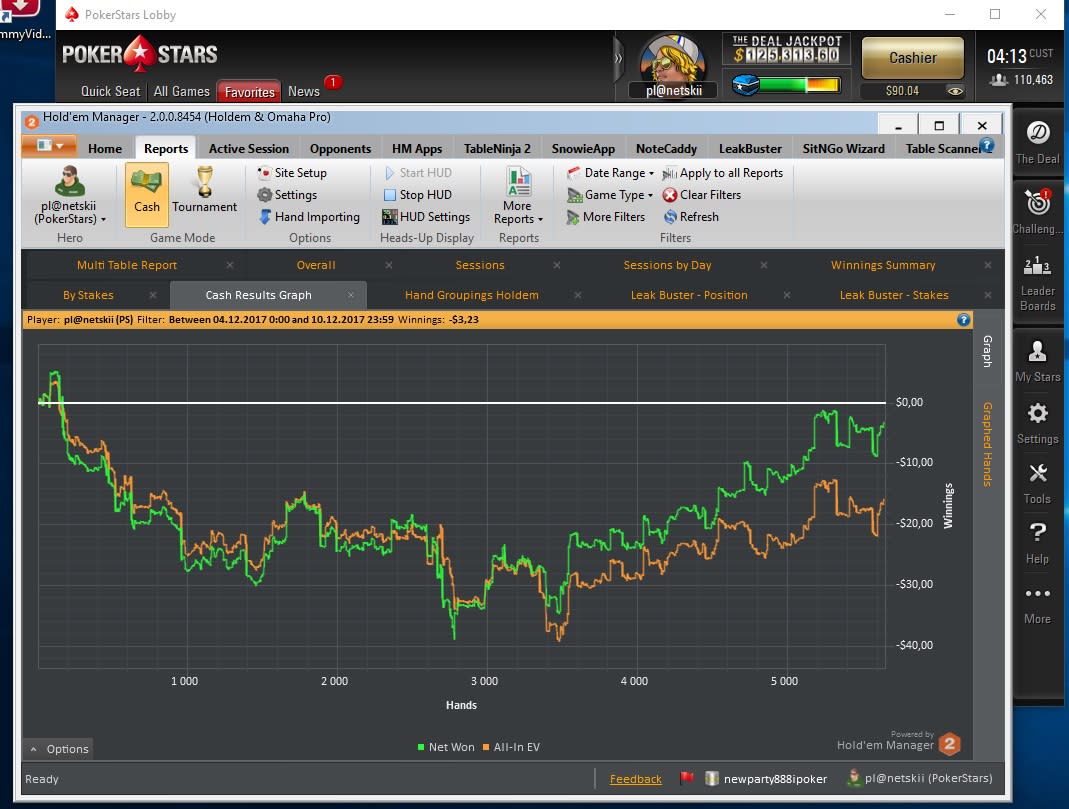
Task: Open PokerStars sidebar Settings gear
Action: click(x=1038, y=423)
